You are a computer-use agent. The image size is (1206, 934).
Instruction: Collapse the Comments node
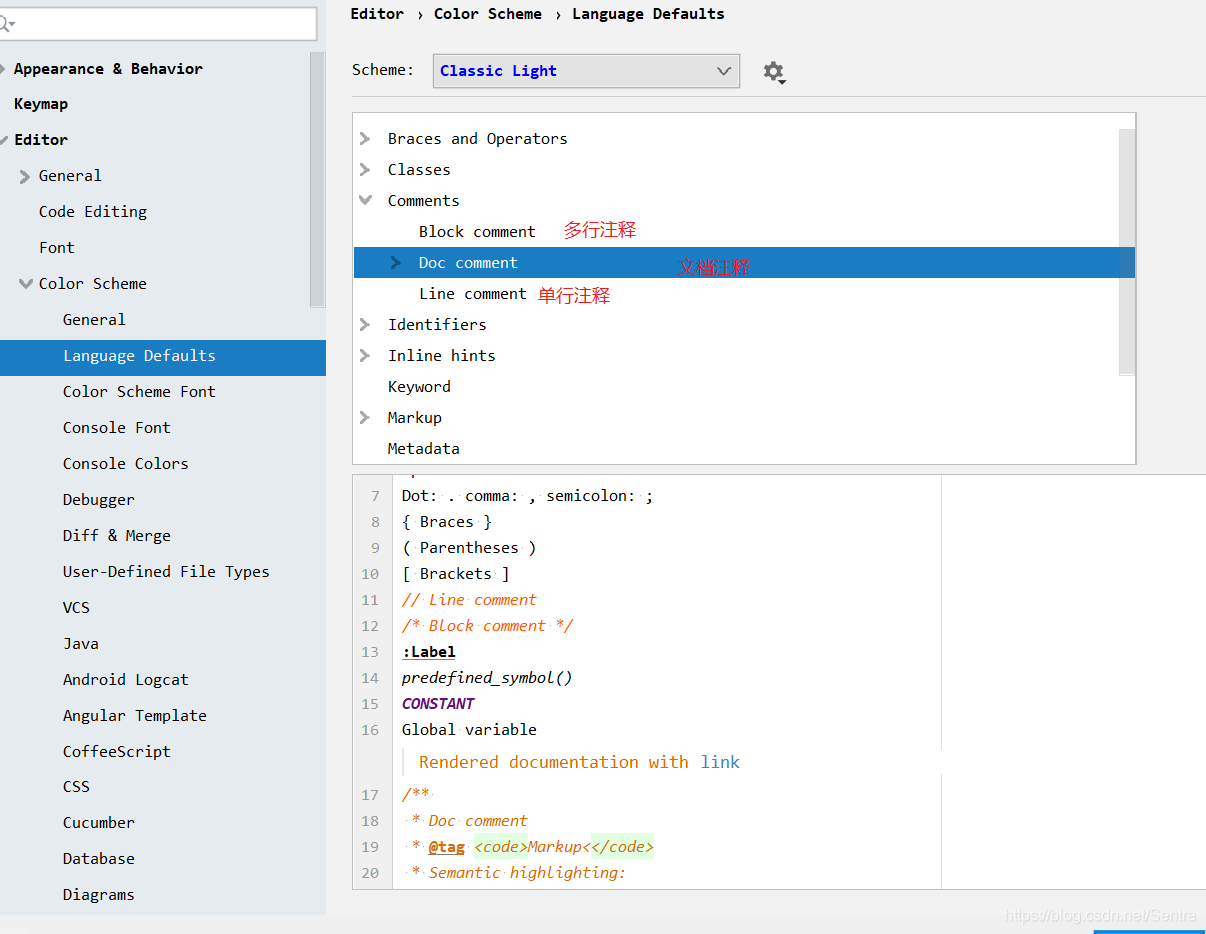[x=365, y=200]
